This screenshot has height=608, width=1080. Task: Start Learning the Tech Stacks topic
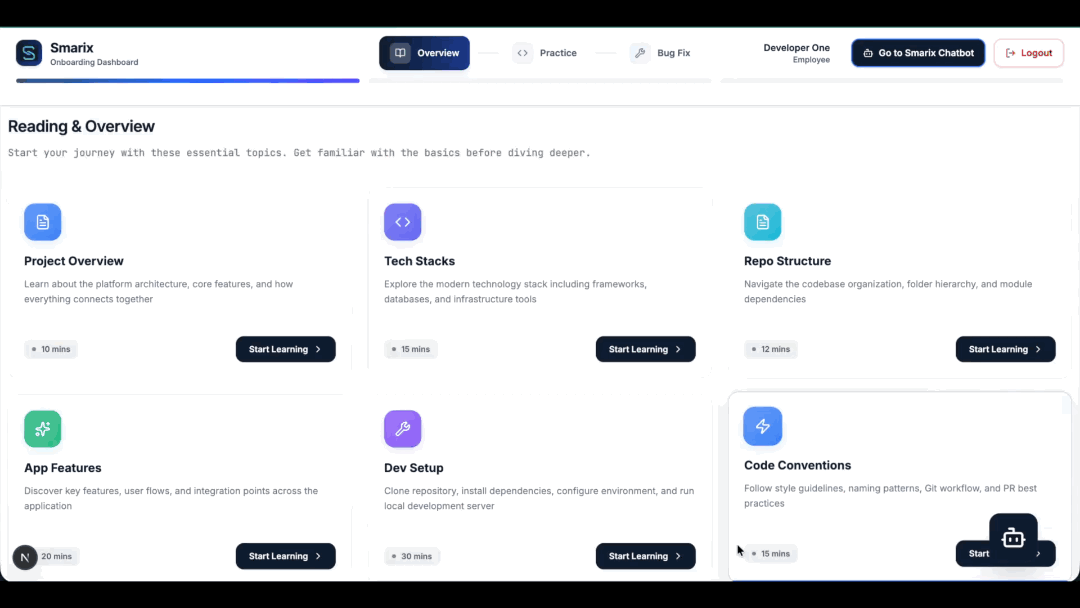click(x=645, y=349)
